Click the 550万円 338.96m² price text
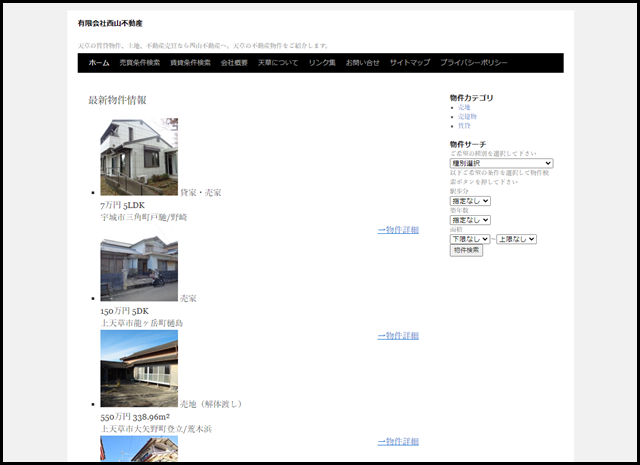Screen dimensions: 640x465 (135, 417)
